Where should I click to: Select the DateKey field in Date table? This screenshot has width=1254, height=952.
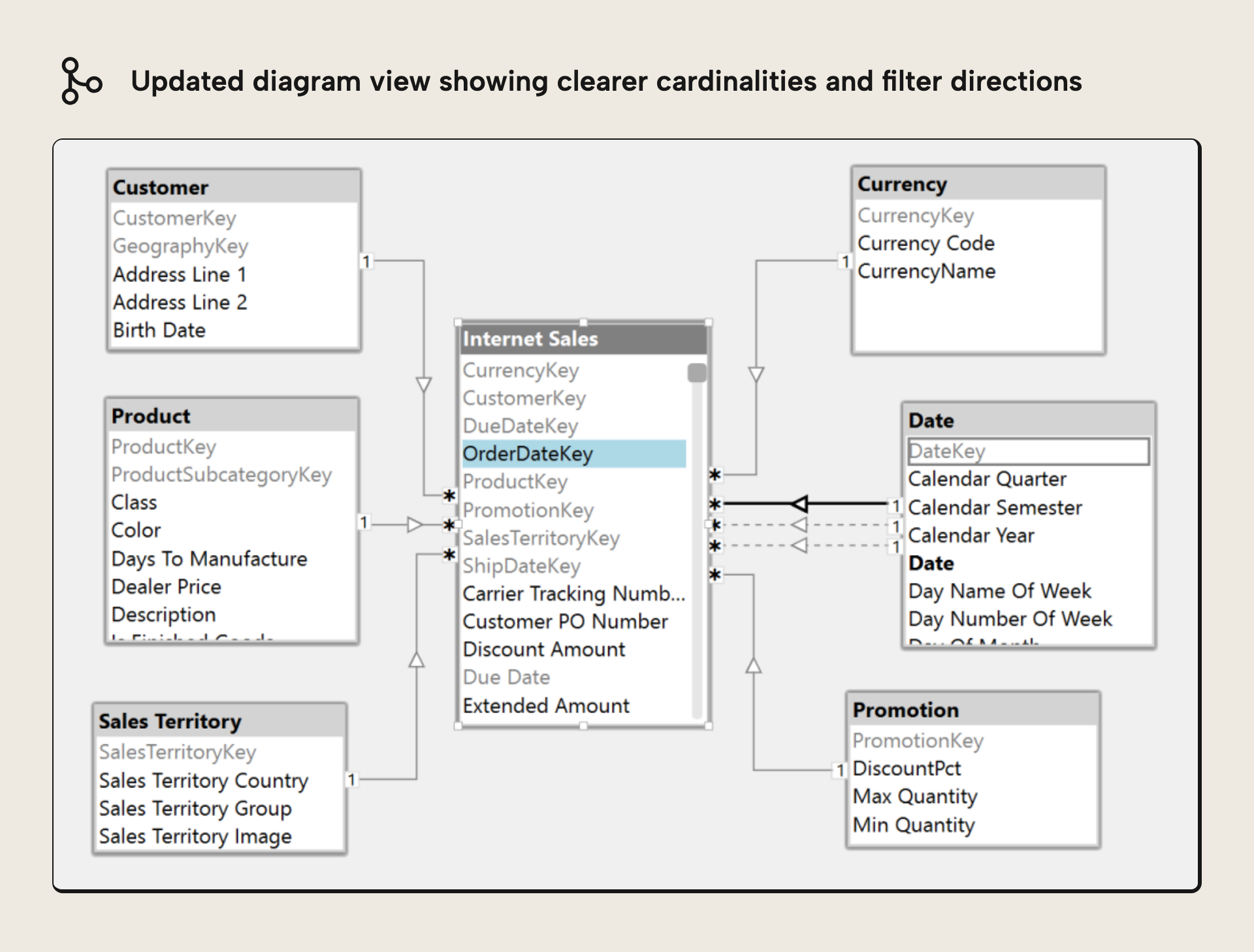coord(1029,451)
